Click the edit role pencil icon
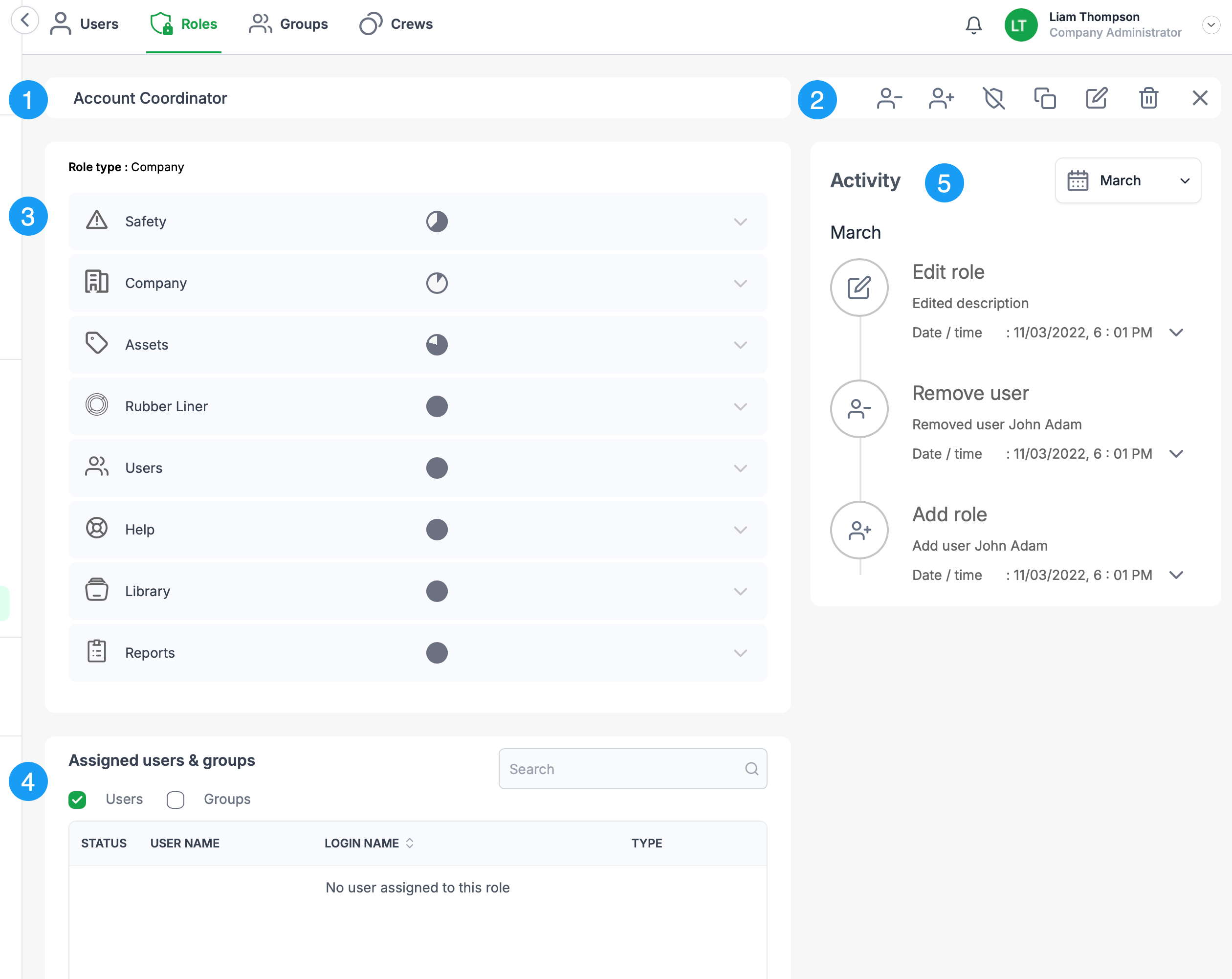Screen dimensions: 1232x979 click(1097, 98)
